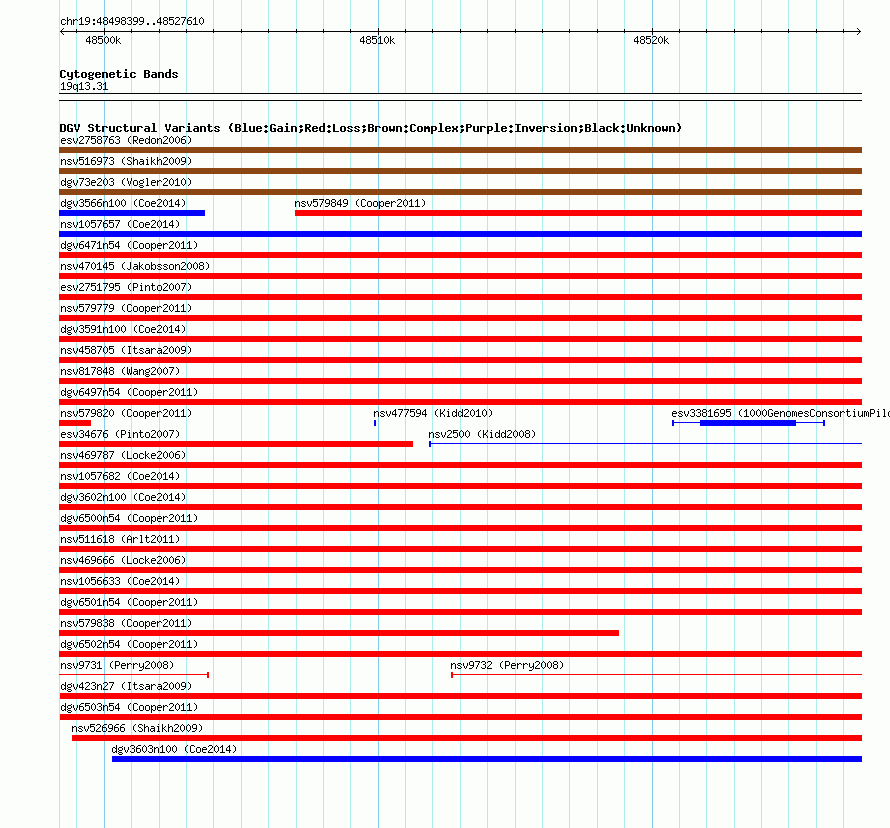Open nsv477594 (Kidd2010) variant label

click(x=433, y=413)
